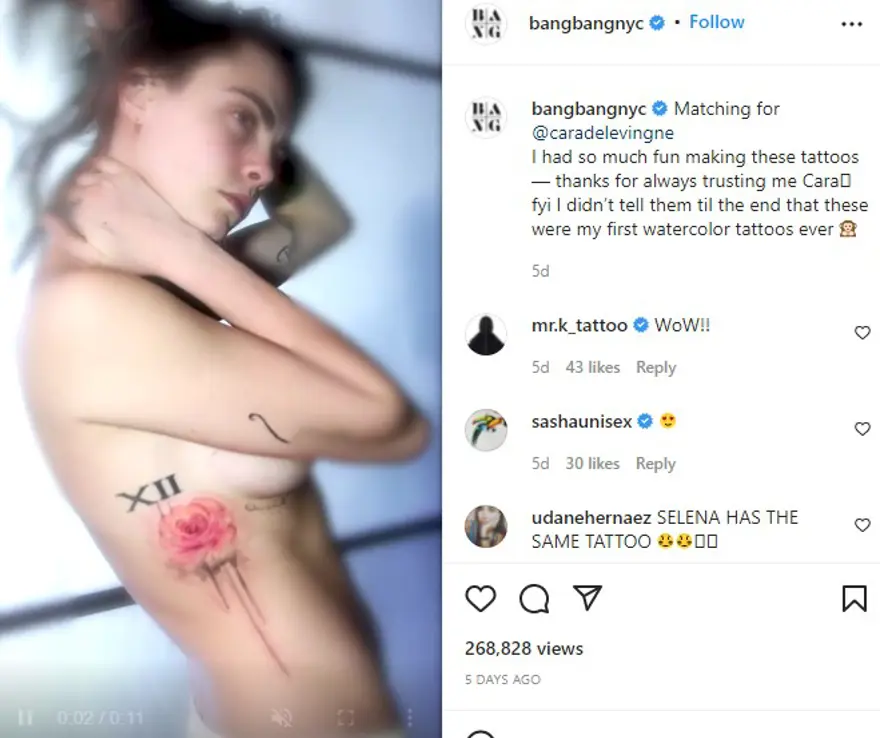The width and height of the screenshot is (880, 738).
Task: Reply to sashaunisex's comment
Action: pyautogui.click(x=656, y=463)
